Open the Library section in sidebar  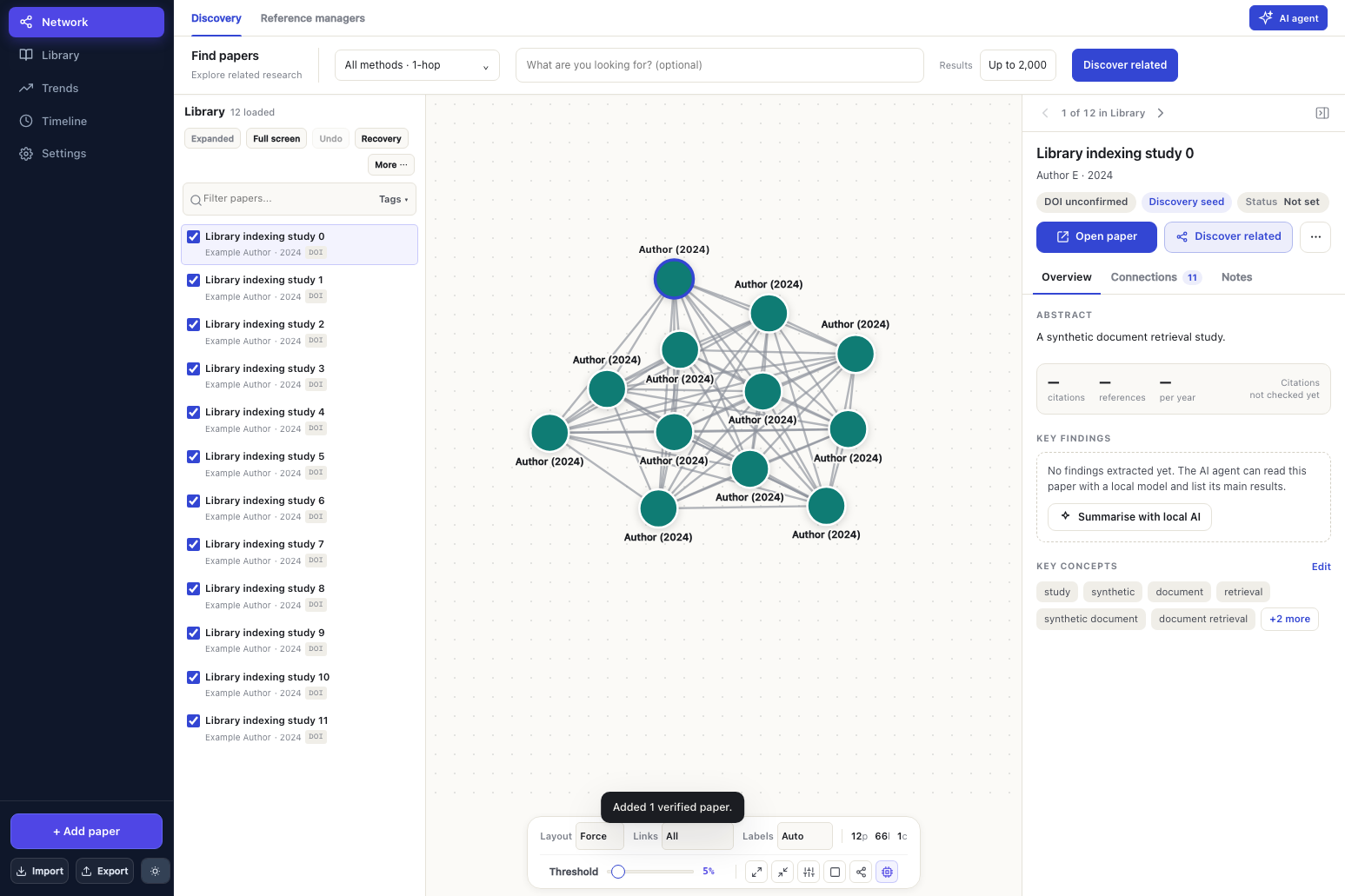tap(86, 55)
